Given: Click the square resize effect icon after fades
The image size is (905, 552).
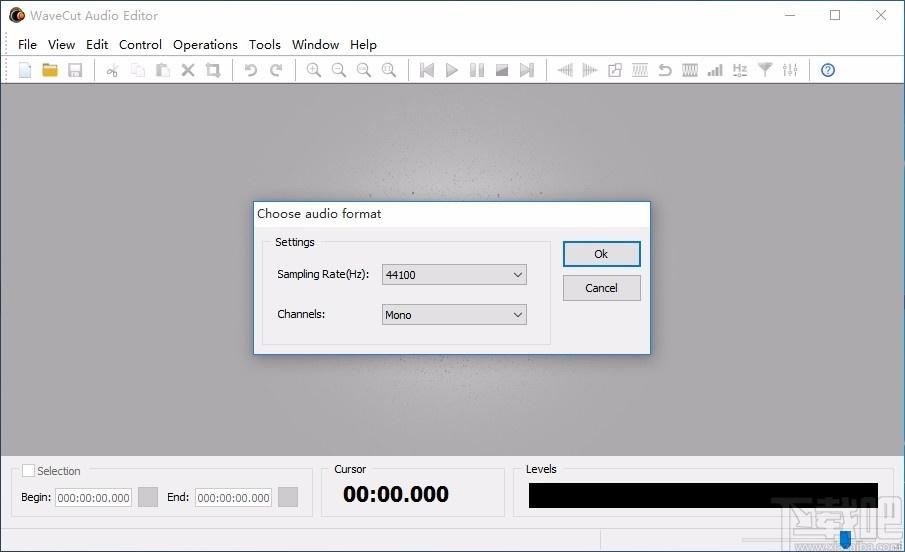Looking at the screenshot, I should point(615,70).
